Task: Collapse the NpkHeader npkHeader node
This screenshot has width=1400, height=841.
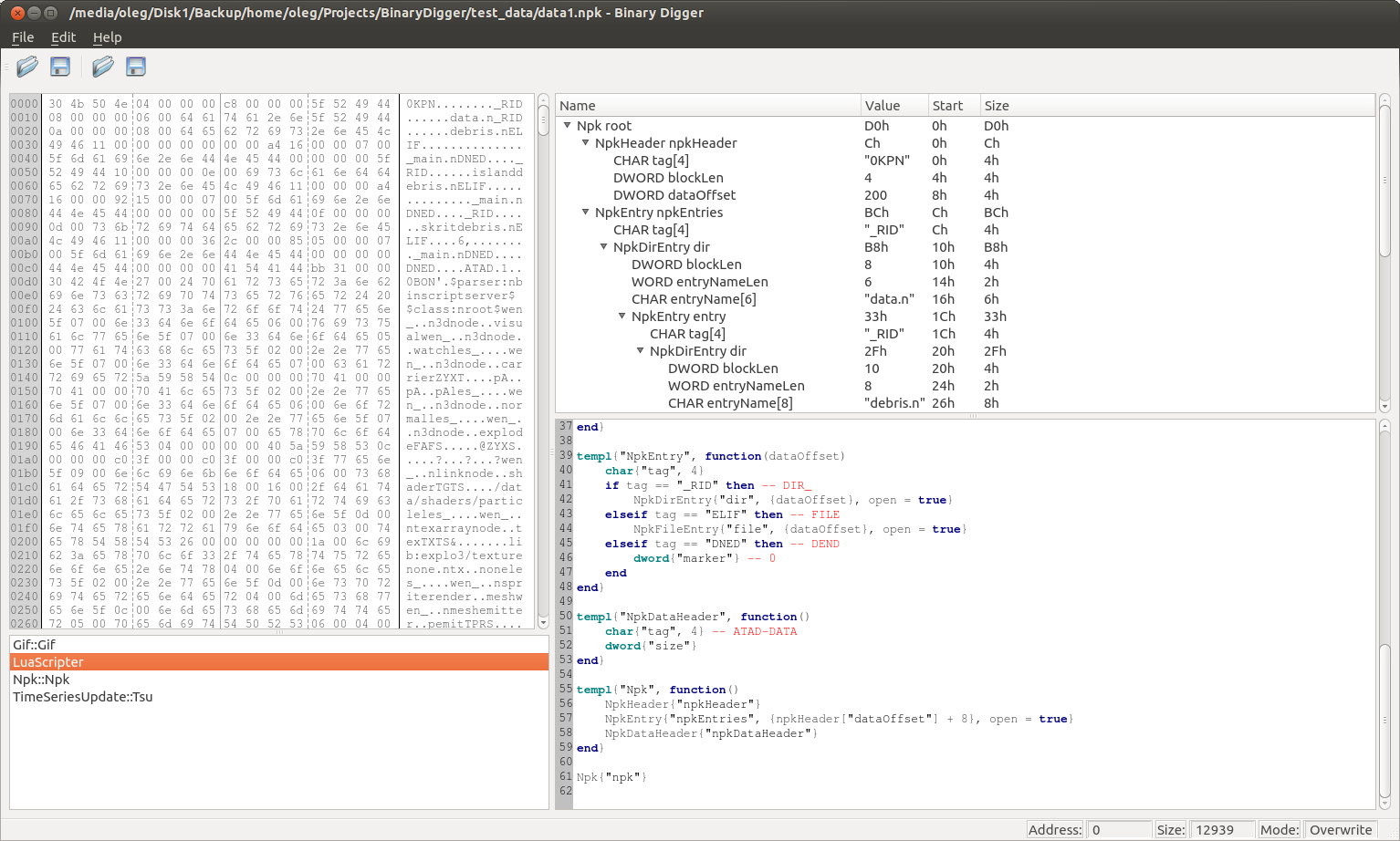Action: click(585, 143)
